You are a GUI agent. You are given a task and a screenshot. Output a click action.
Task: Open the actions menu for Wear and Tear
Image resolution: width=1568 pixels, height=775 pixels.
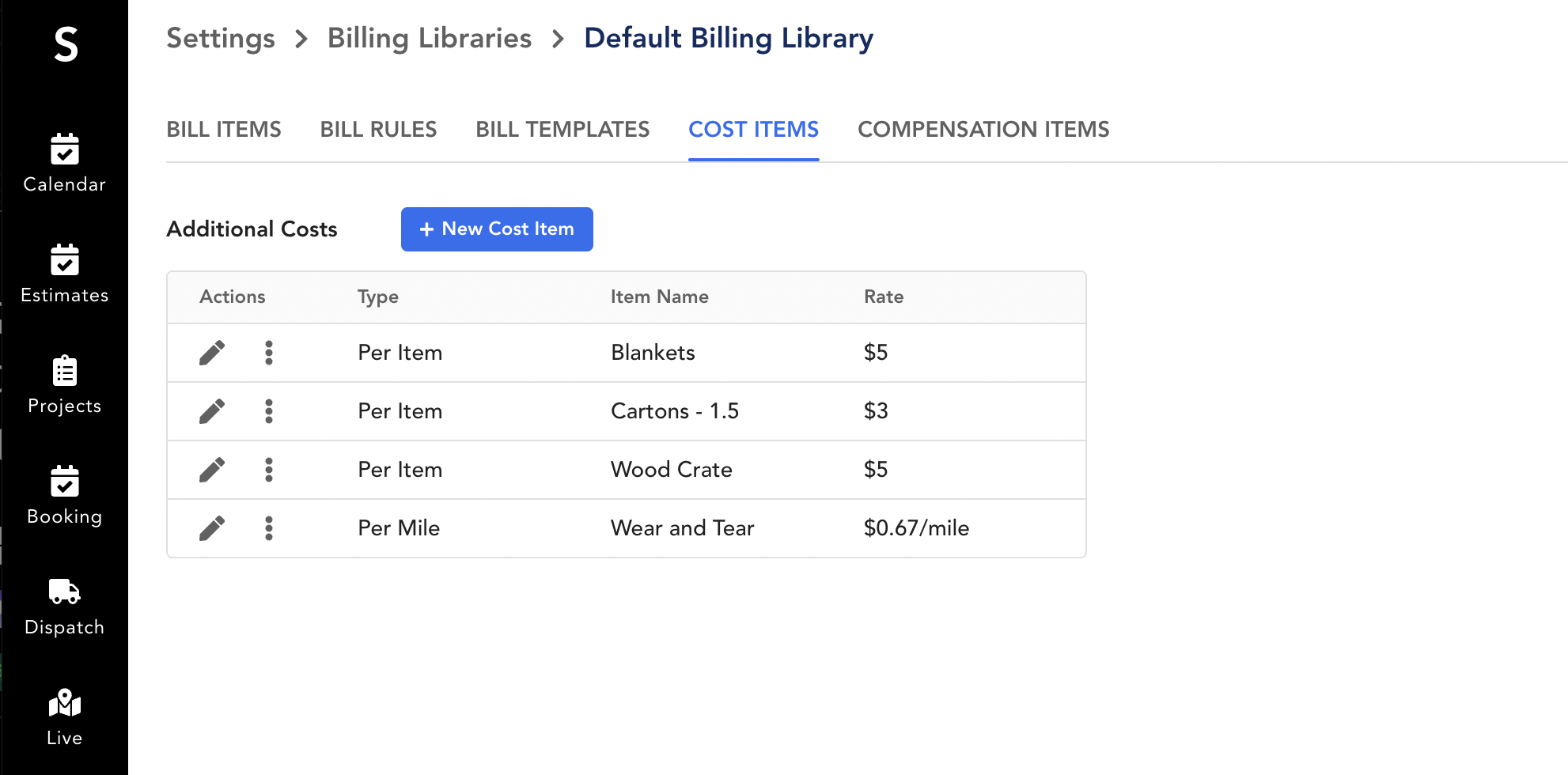point(269,528)
